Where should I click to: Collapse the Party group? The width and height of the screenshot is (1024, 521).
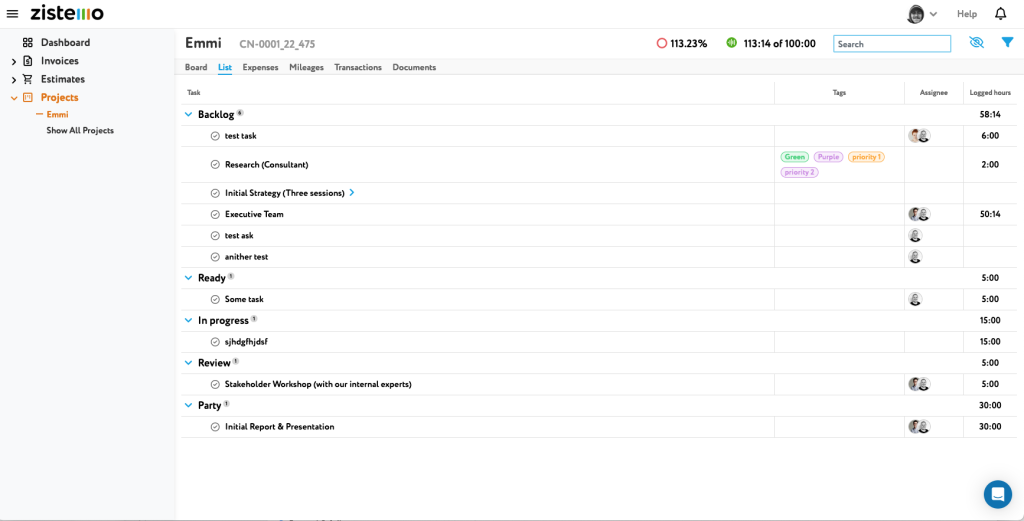pos(189,405)
